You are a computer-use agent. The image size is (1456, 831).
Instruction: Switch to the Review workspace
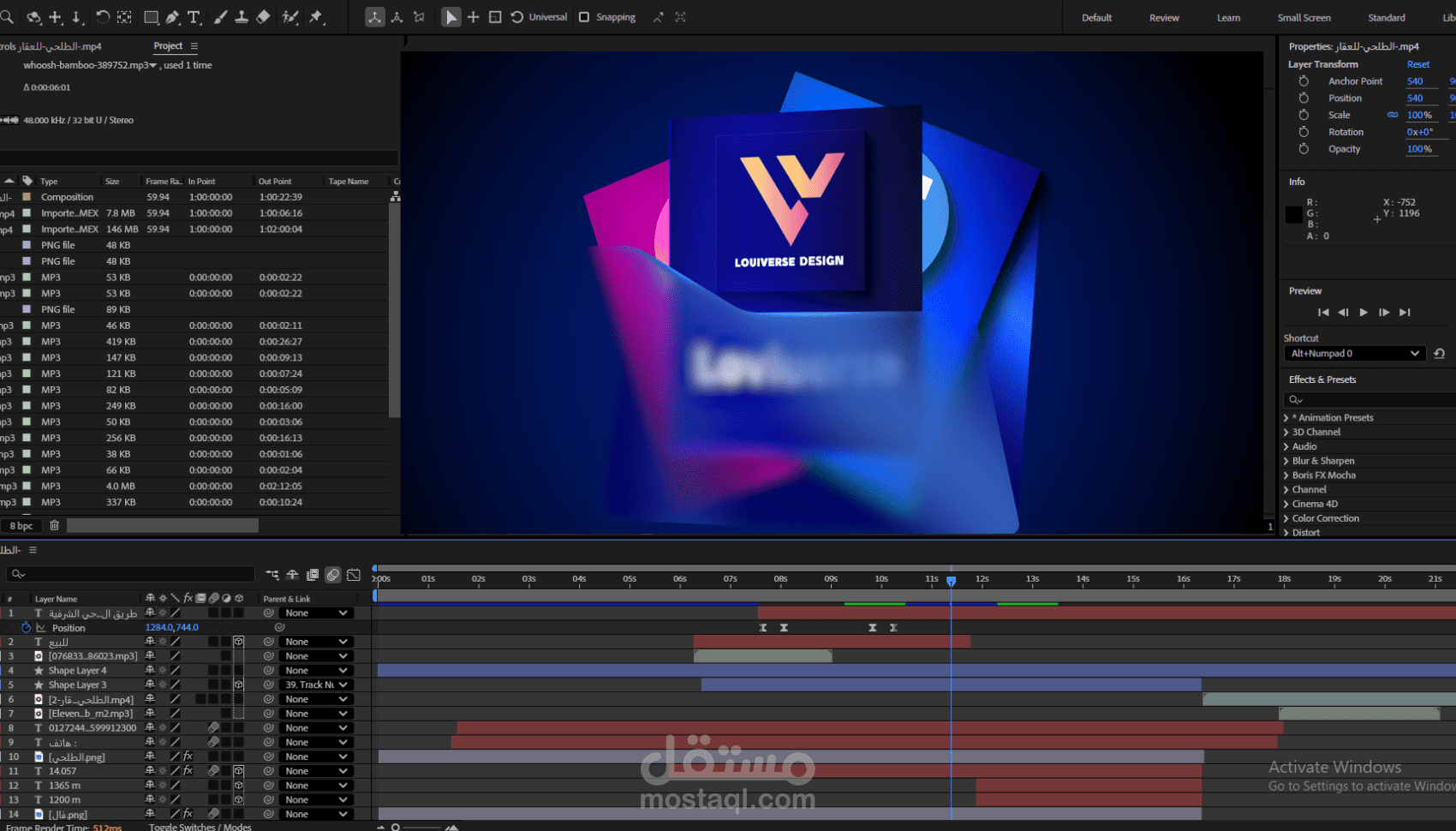click(1164, 18)
